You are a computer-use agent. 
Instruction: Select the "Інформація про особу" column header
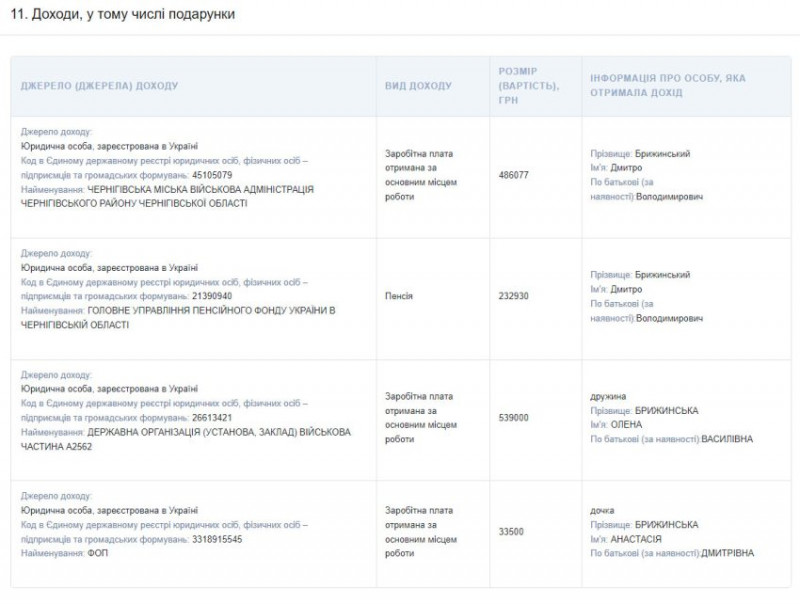[667, 85]
